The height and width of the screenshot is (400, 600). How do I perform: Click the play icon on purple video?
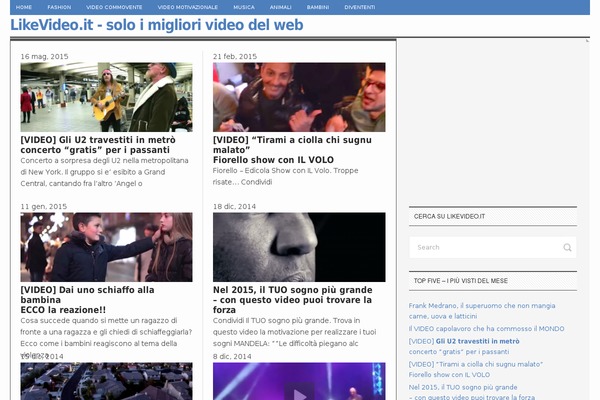point(299,392)
